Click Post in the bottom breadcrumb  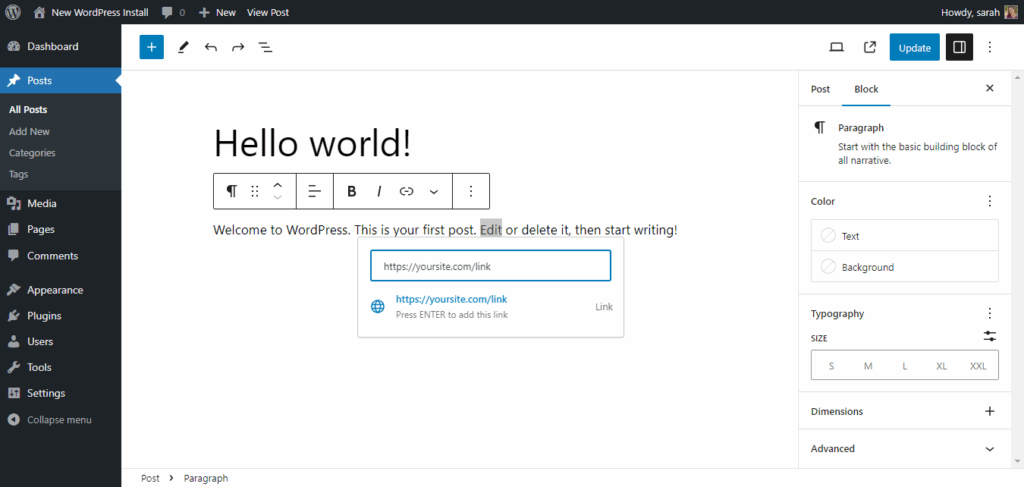150,479
